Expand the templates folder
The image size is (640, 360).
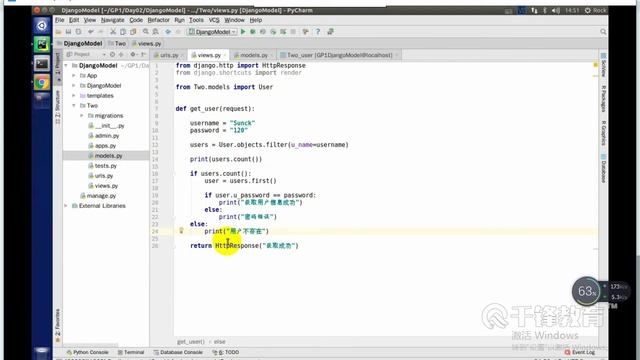click(74, 96)
